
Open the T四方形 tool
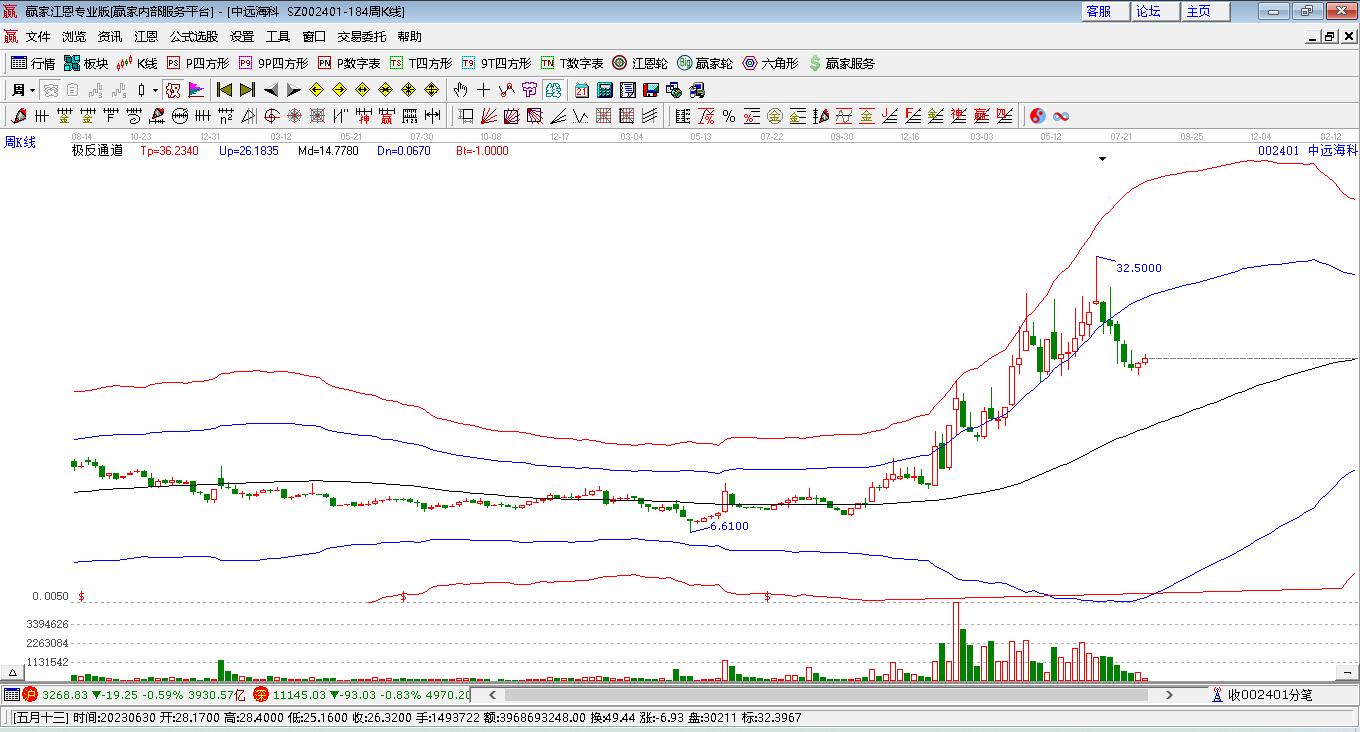coord(421,63)
